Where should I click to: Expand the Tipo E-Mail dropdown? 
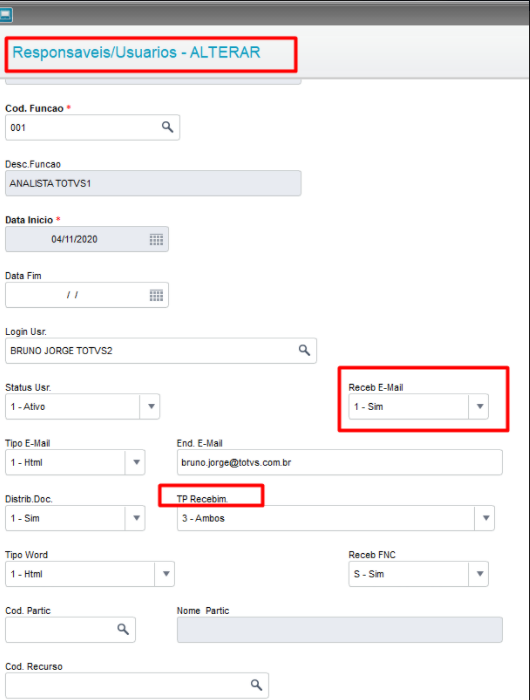[x=137, y=462]
